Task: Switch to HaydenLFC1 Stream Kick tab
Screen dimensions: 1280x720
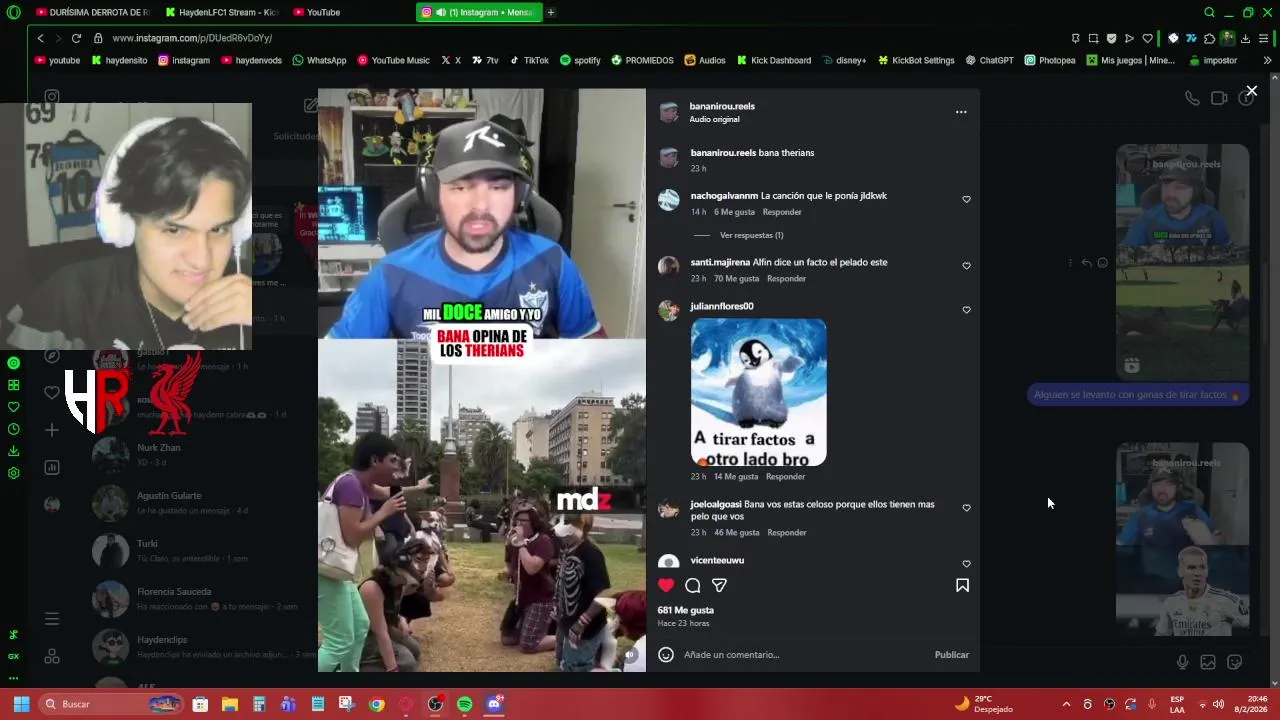Action: click(x=223, y=12)
